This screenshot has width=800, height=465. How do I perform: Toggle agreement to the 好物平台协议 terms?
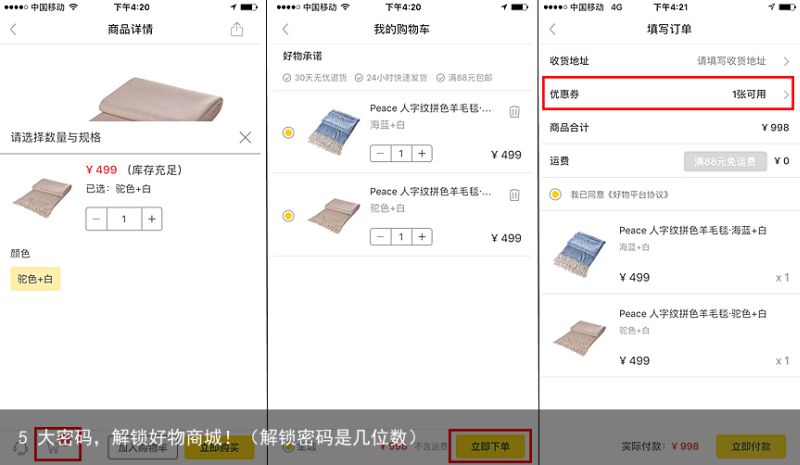(556, 194)
